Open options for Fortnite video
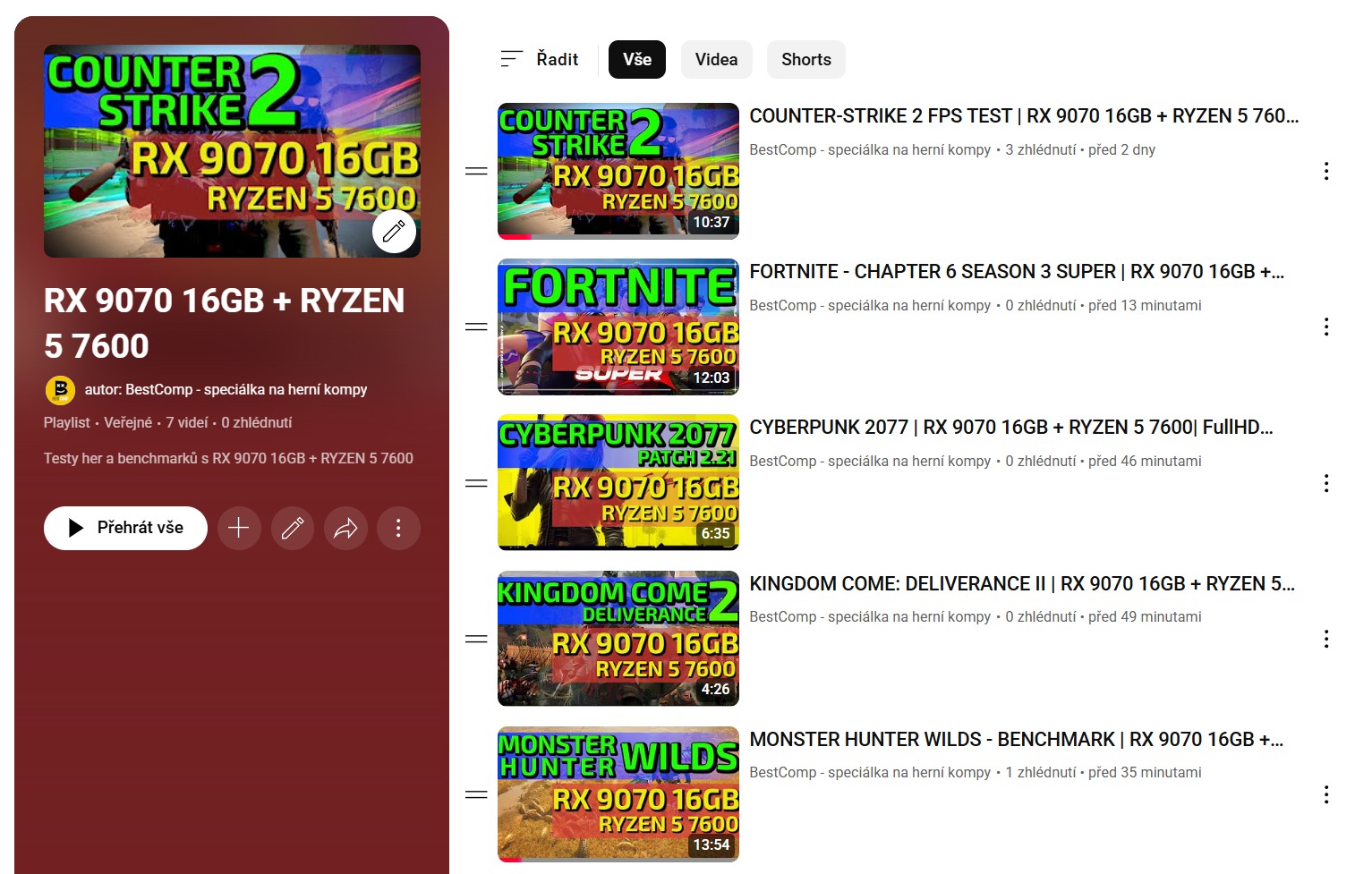This screenshot has height=874, width=1372. (x=1325, y=327)
